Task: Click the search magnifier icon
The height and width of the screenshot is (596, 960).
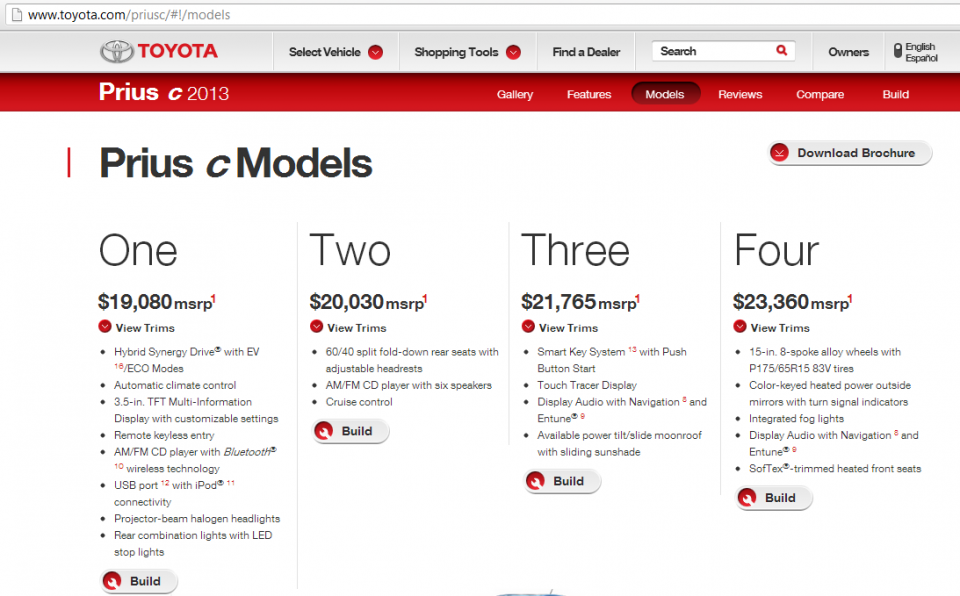Action: (x=781, y=50)
